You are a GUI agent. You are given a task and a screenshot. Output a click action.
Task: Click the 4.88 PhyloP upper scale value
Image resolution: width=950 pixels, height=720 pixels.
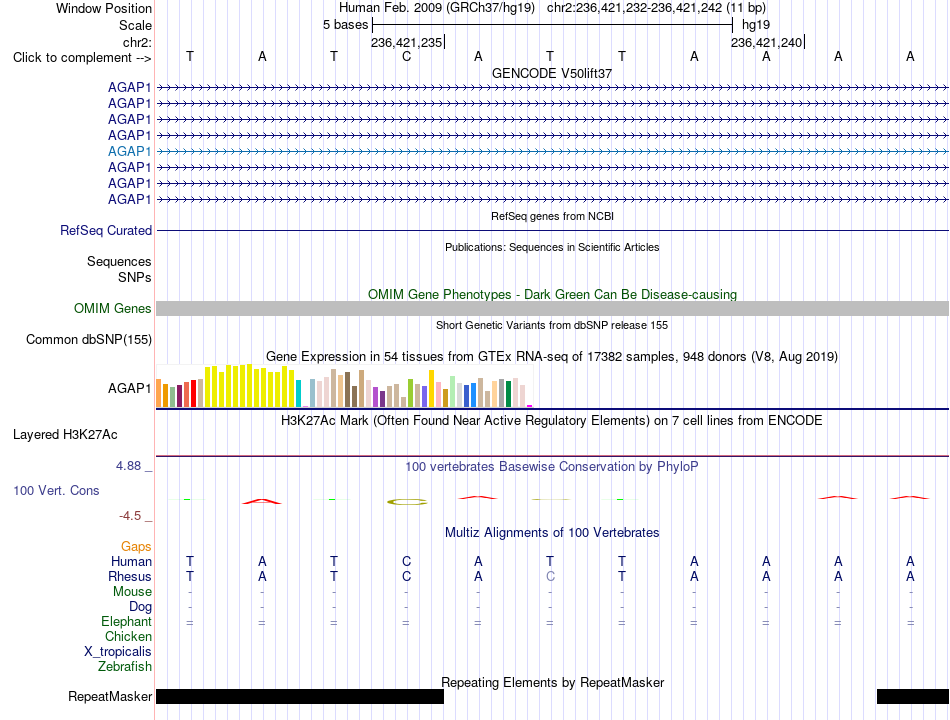128,465
